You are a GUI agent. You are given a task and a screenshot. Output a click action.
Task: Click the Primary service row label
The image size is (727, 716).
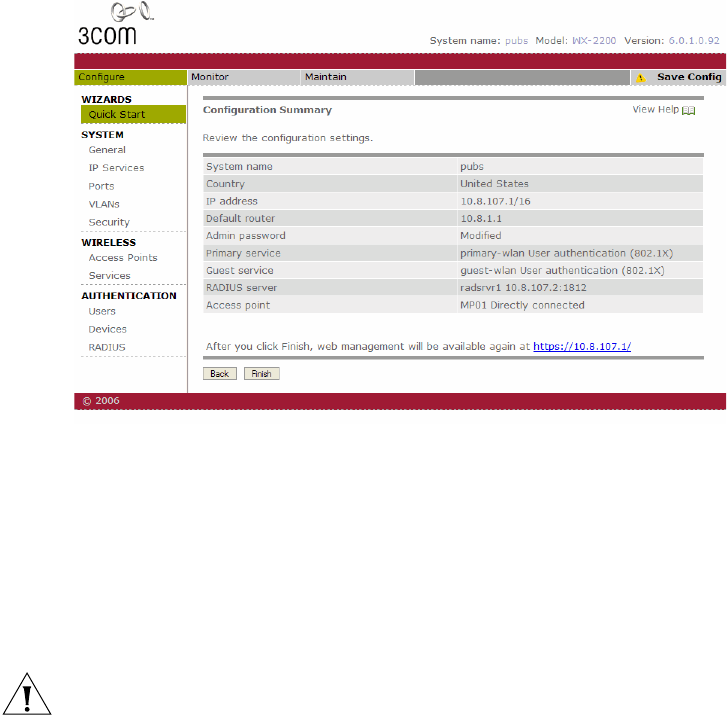tap(243, 253)
